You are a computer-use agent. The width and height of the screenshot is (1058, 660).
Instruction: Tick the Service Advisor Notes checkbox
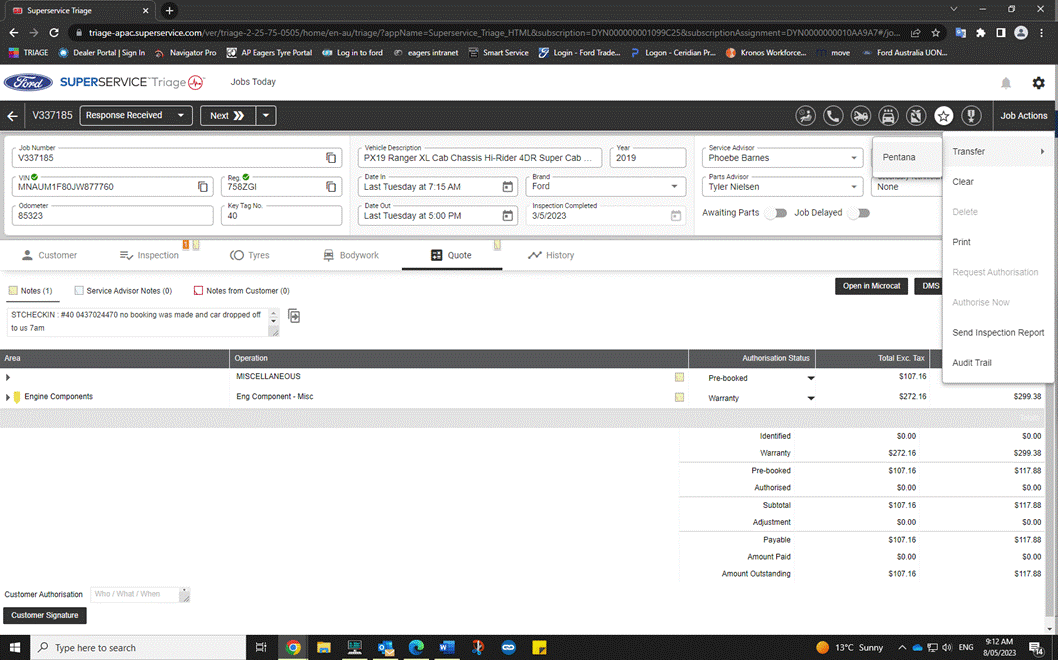[x=79, y=291]
